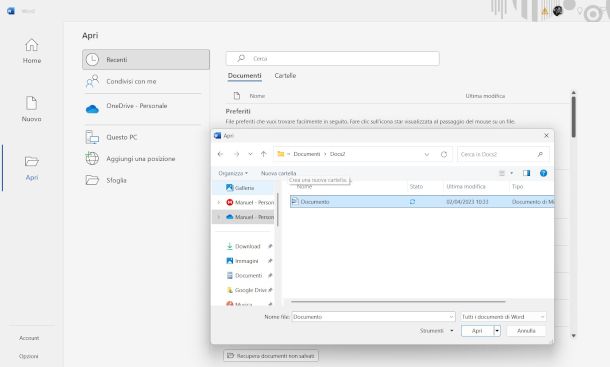Toggle the preview pane
The image size is (610, 367).
526,173
